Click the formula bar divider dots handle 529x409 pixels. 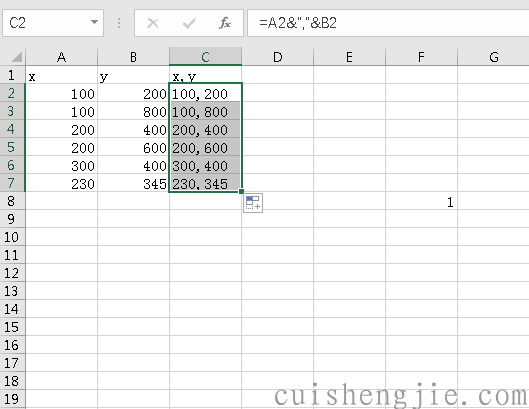(x=119, y=23)
